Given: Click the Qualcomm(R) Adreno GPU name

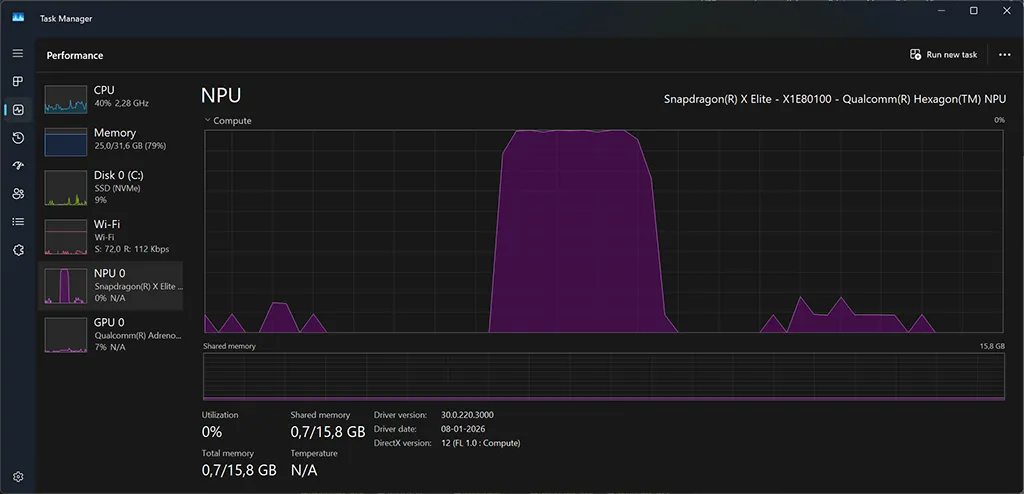Looking at the screenshot, I should 139,335.
